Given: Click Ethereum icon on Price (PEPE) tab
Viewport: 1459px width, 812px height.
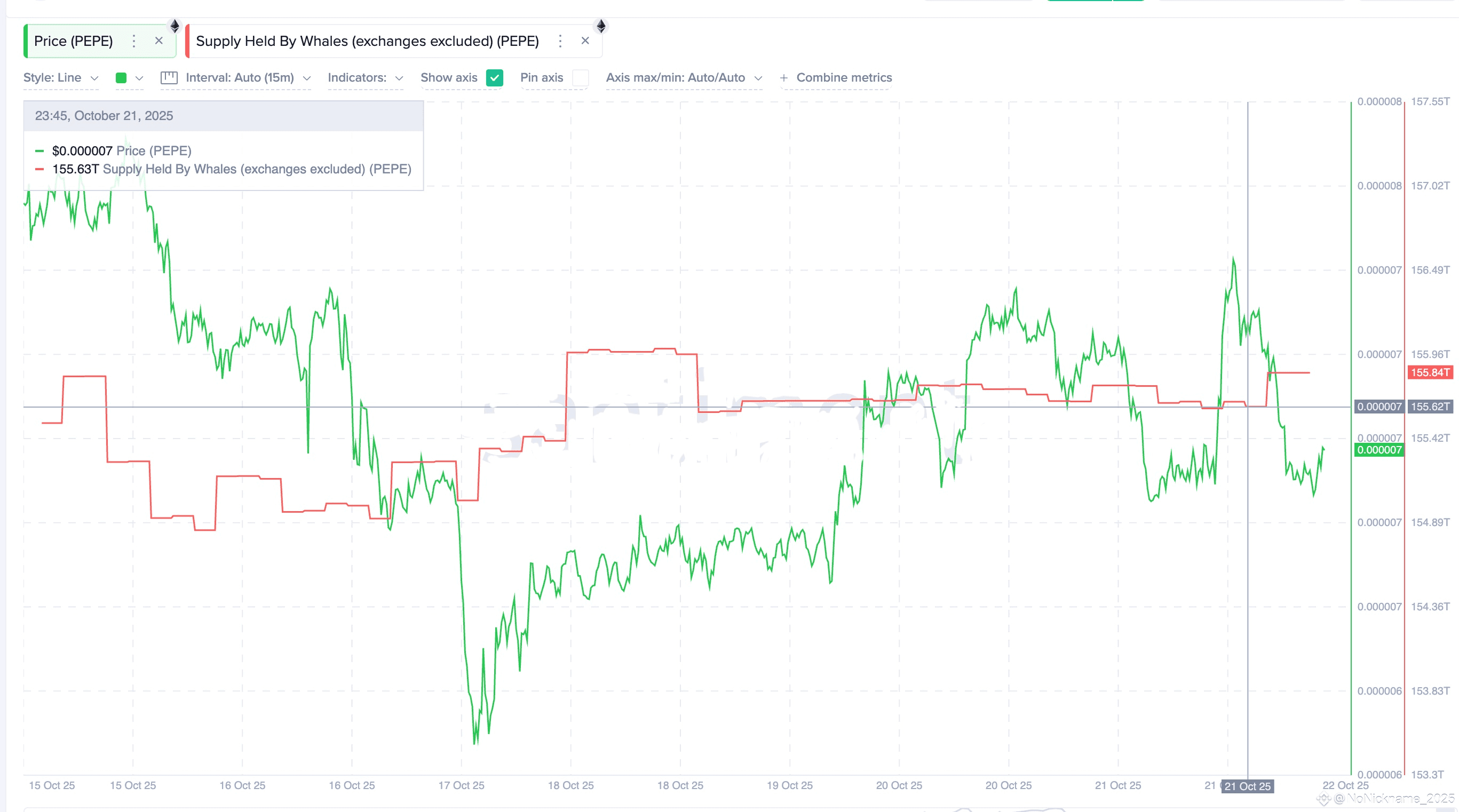Looking at the screenshot, I should [x=175, y=26].
